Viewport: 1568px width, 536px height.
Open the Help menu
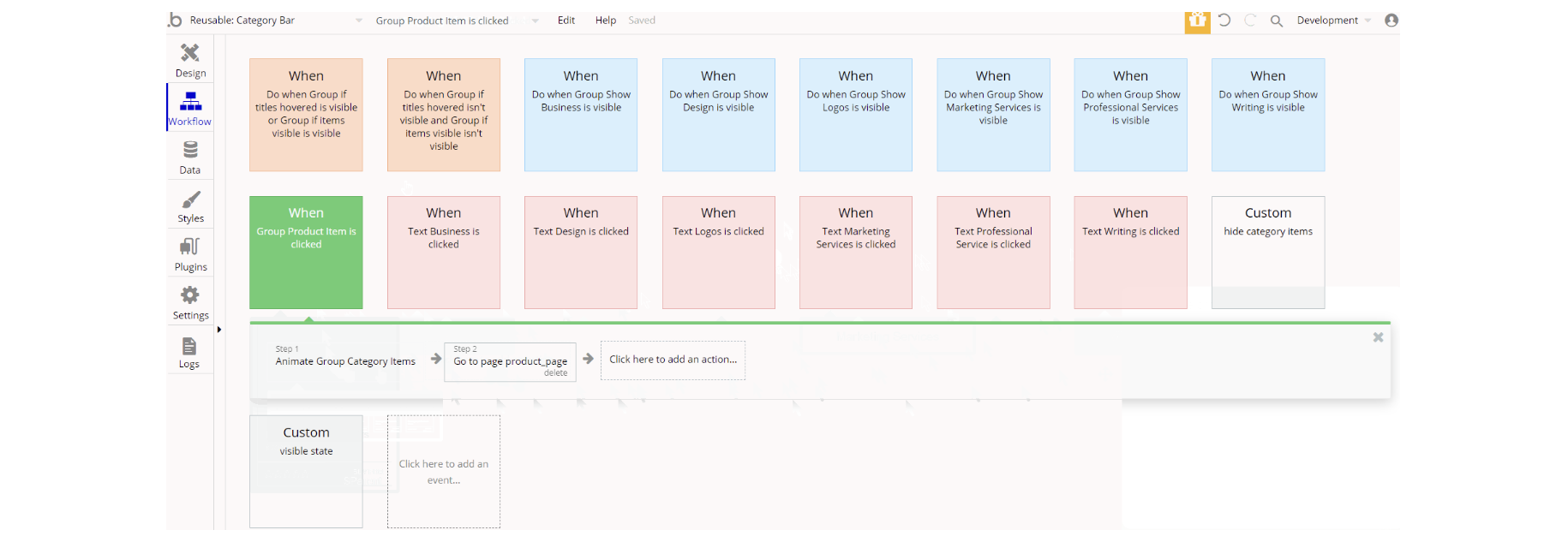[606, 21]
